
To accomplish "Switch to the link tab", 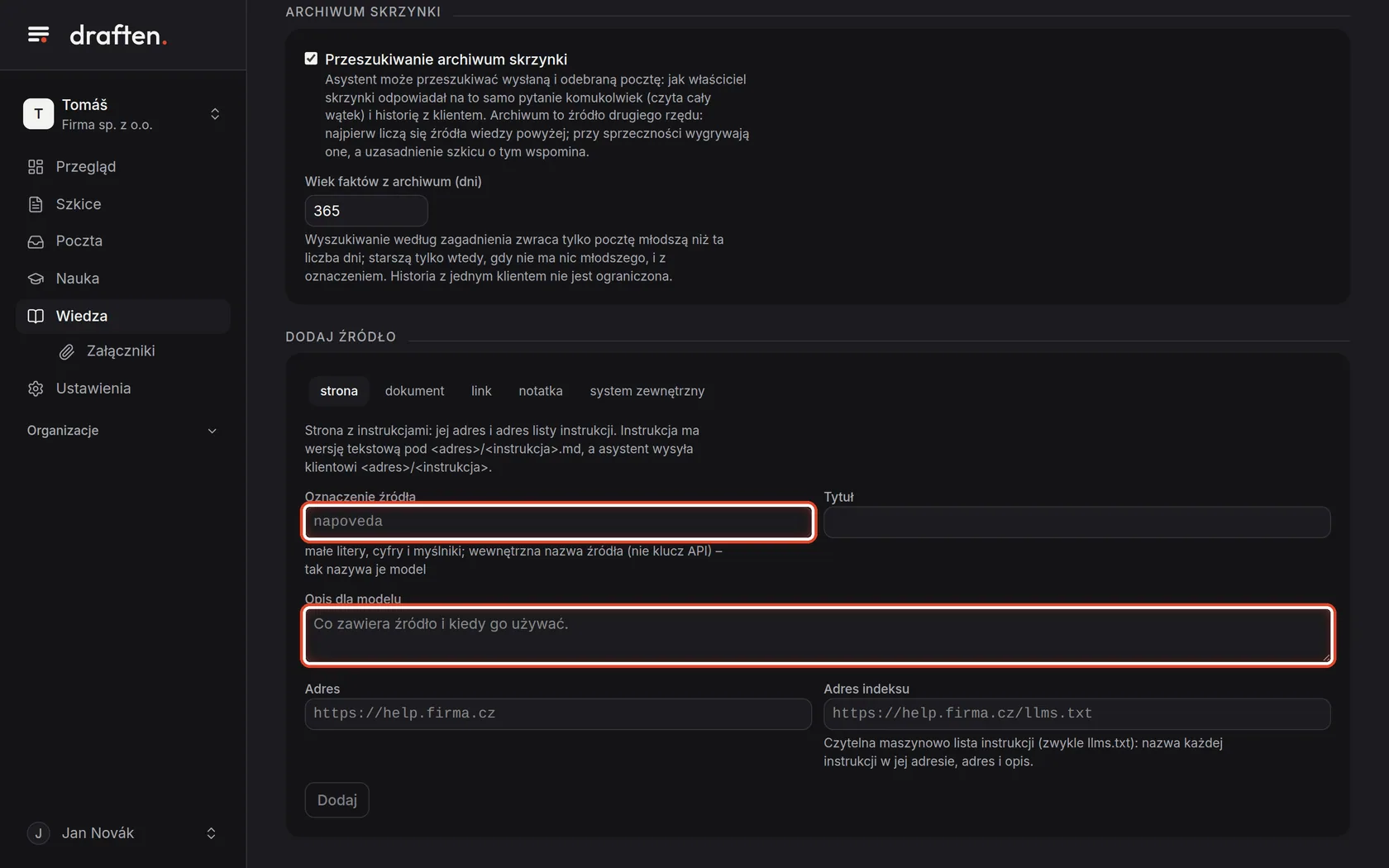I will 481,391.
